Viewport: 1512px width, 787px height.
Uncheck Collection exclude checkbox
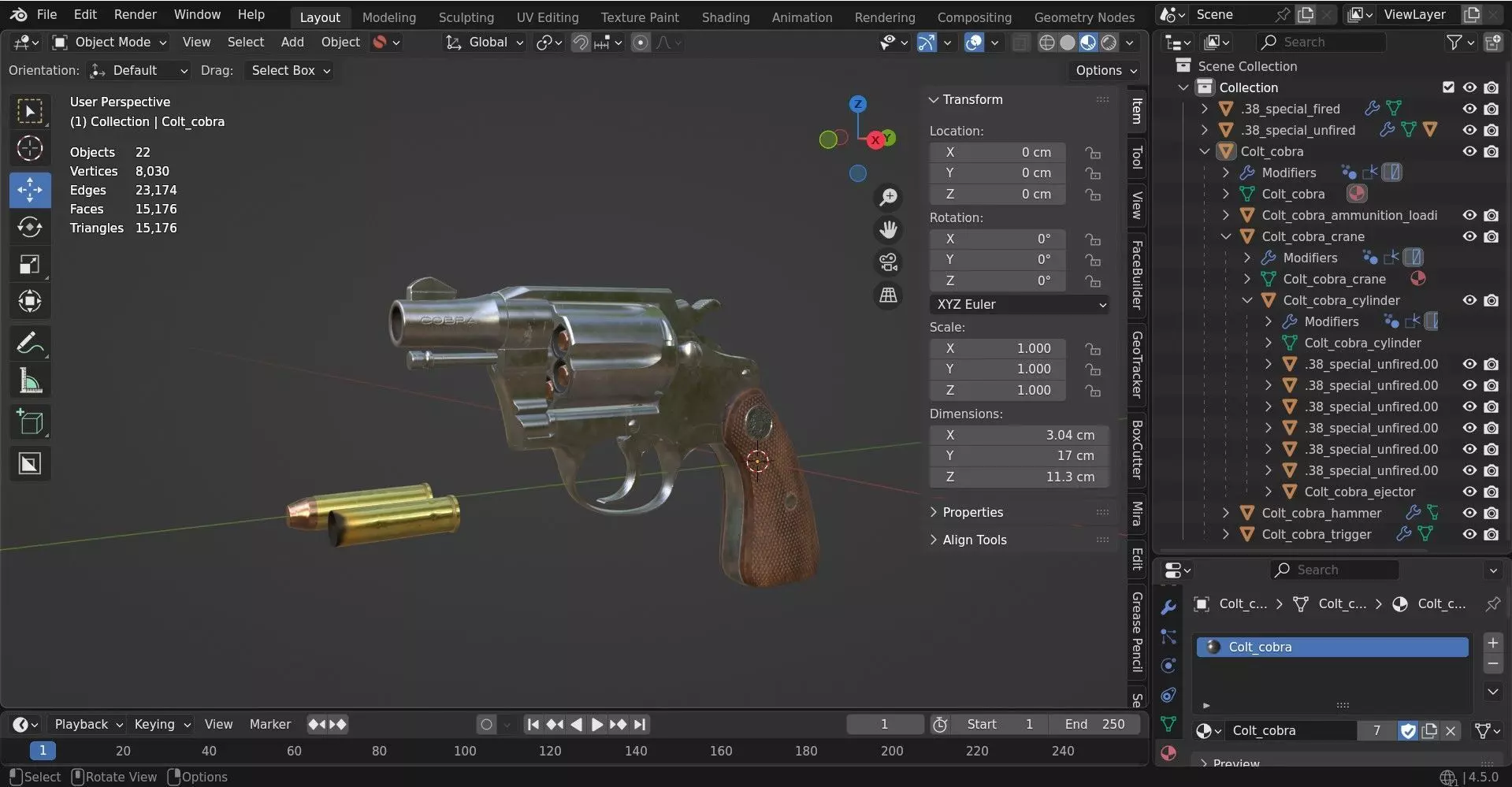[1448, 87]
